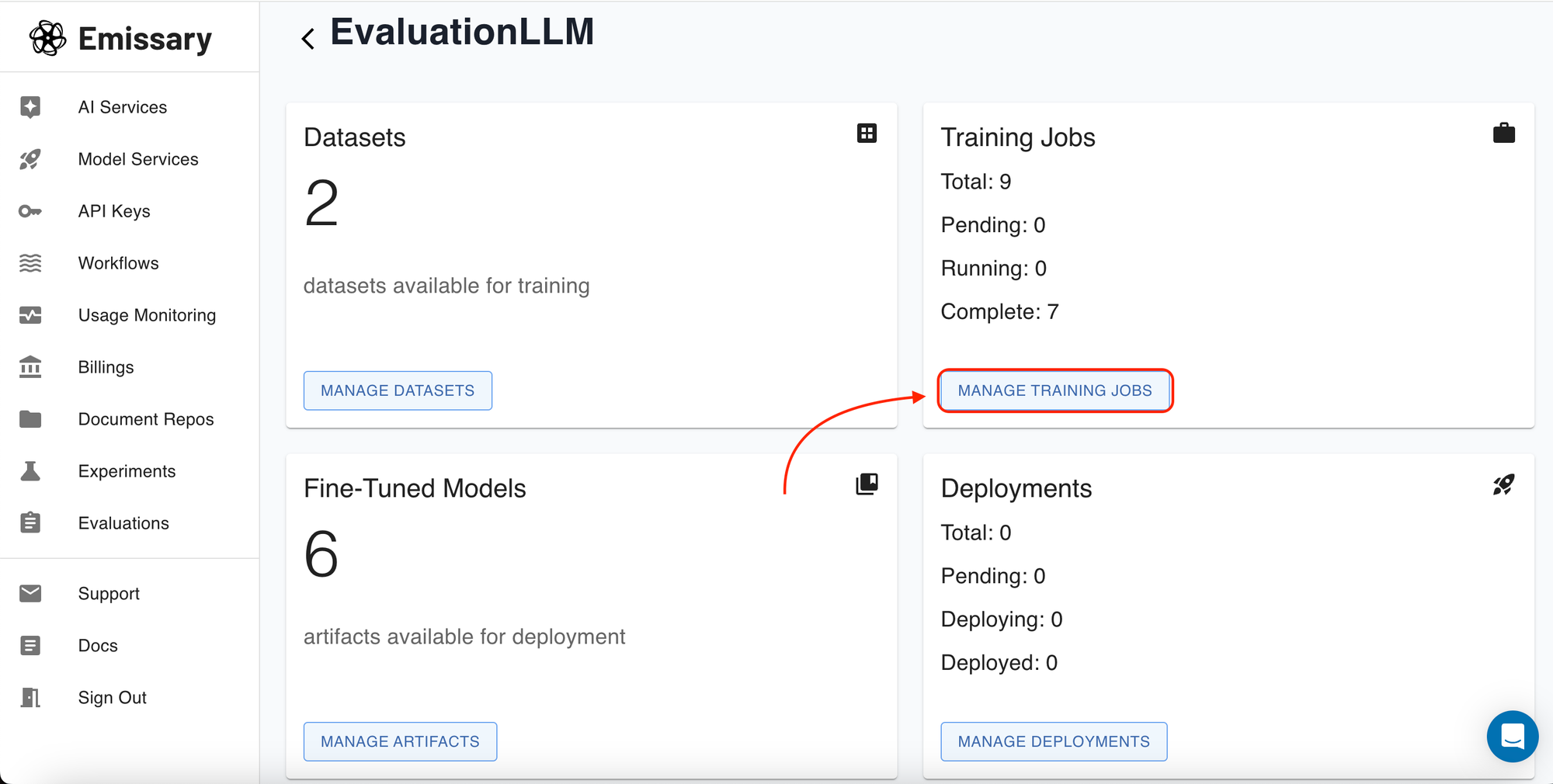This screenshot has height=784, width=1553.
Task: Click the AI Services sparkle icon
Action: click(30, 107)
